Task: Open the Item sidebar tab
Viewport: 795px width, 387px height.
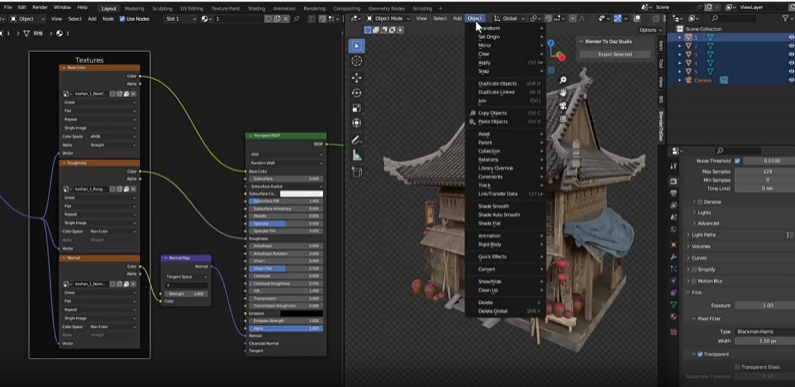Action: [661, 46]
